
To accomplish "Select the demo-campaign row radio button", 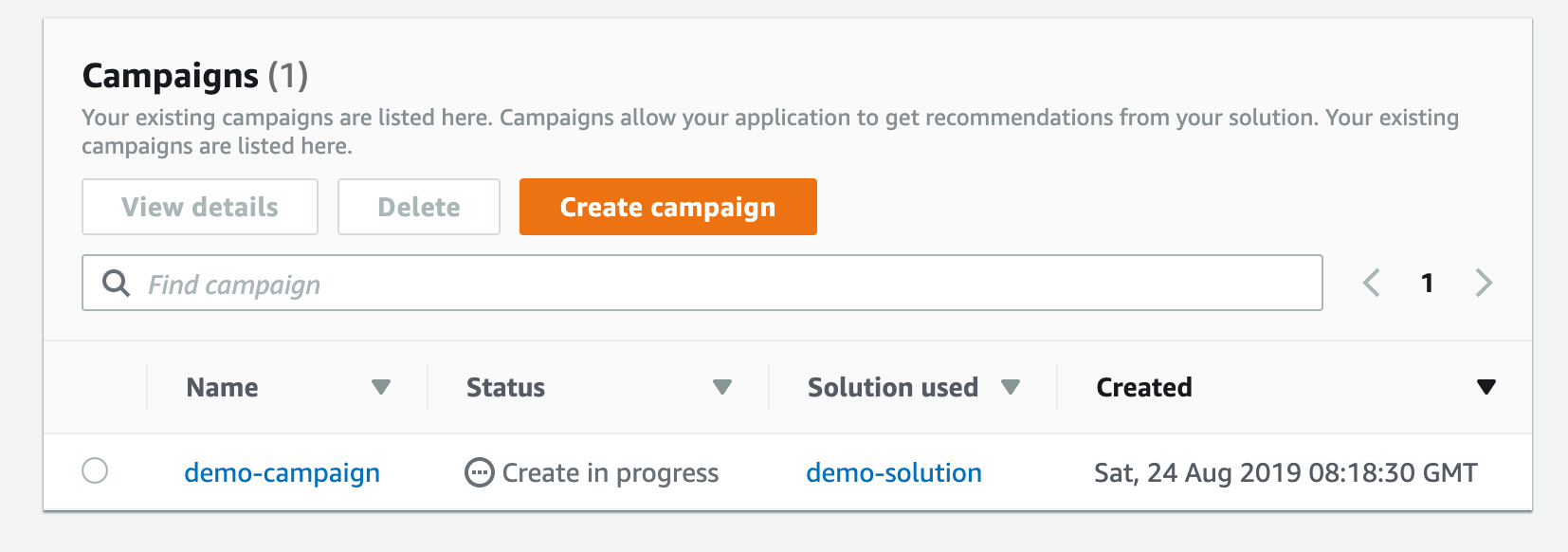I will (95, 470).
